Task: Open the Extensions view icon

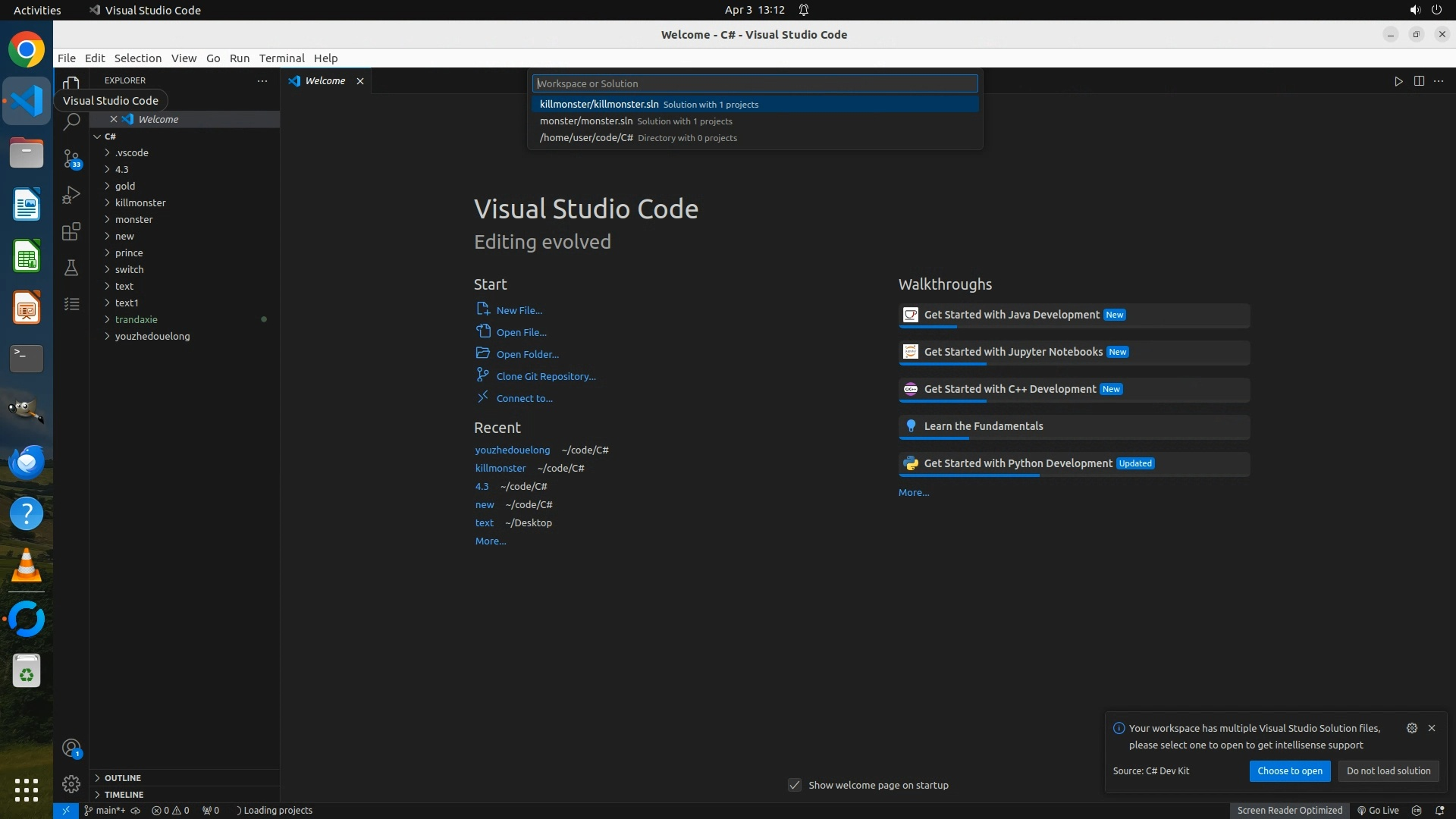Action: (x=71, y=231)
